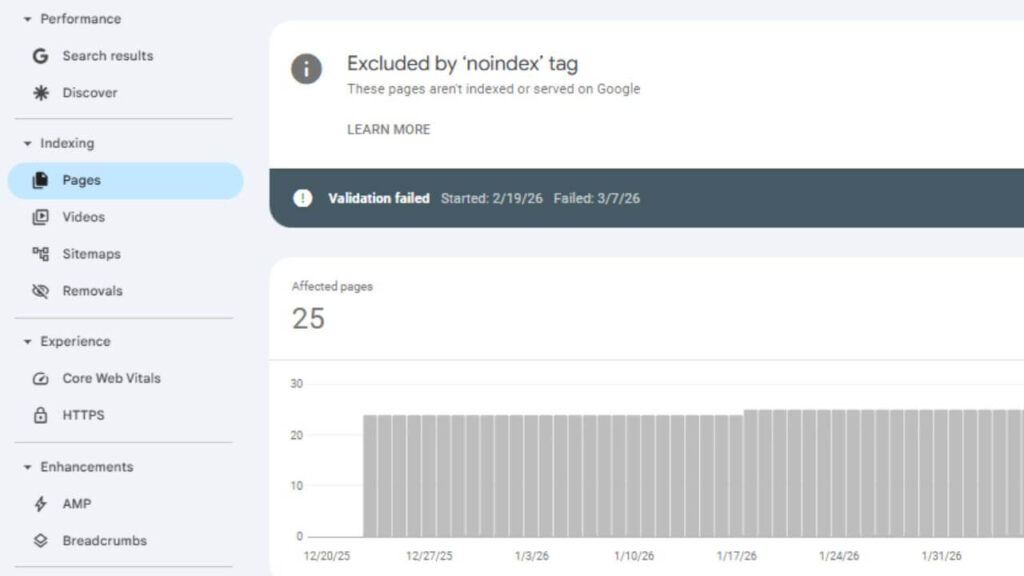This screenshot has width=1024, height=576.
Task: Select the AMP enhancements icon
Action: coord(40,504)
